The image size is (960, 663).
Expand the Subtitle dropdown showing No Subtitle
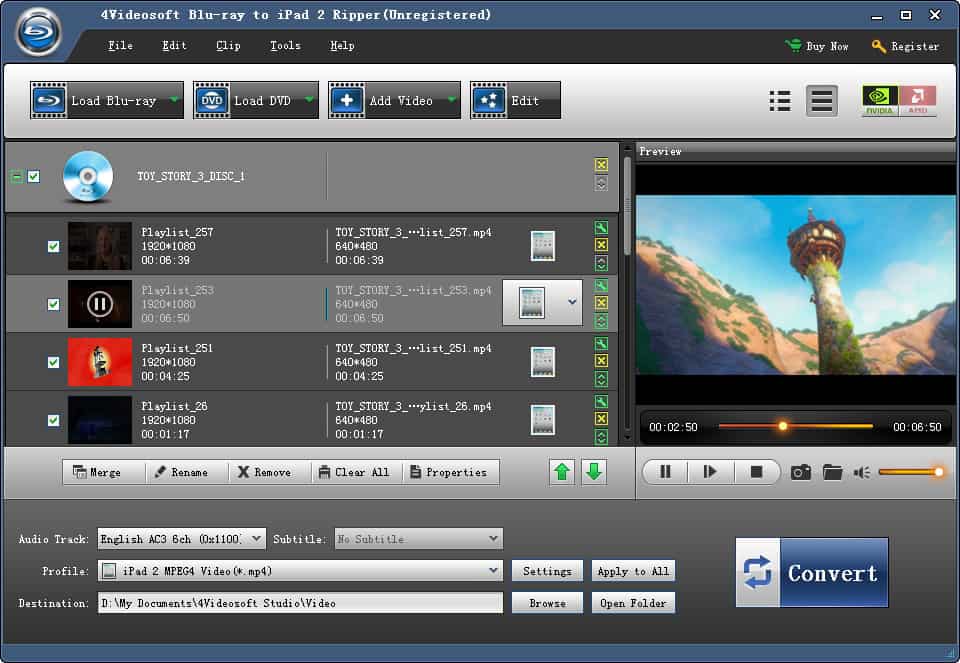pyautogui.click(x=418, y=538)
